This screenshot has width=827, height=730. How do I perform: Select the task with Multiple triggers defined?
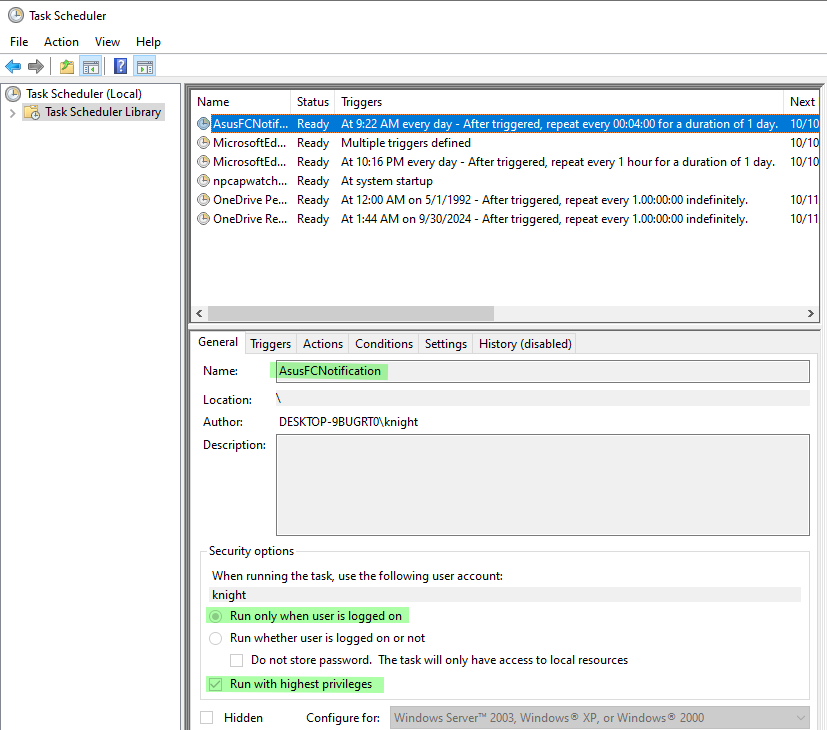pos(506,143)
